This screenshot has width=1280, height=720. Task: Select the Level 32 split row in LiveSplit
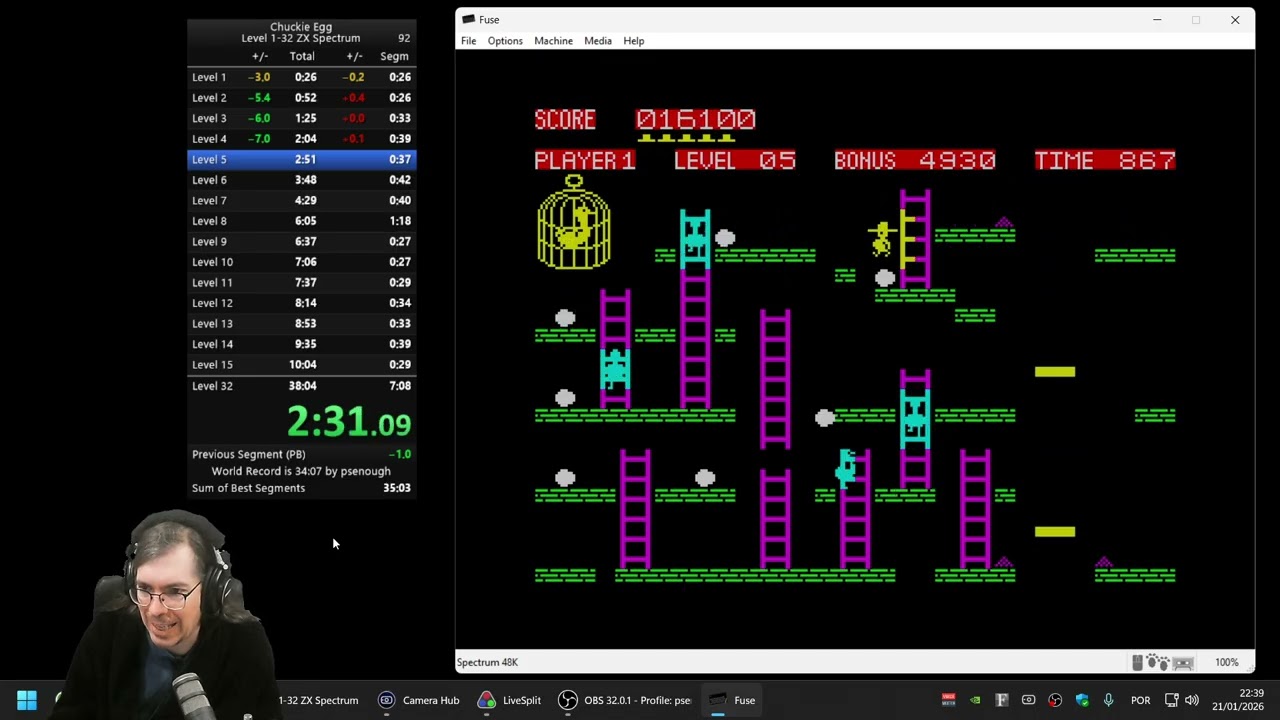[x=301, y=386]
